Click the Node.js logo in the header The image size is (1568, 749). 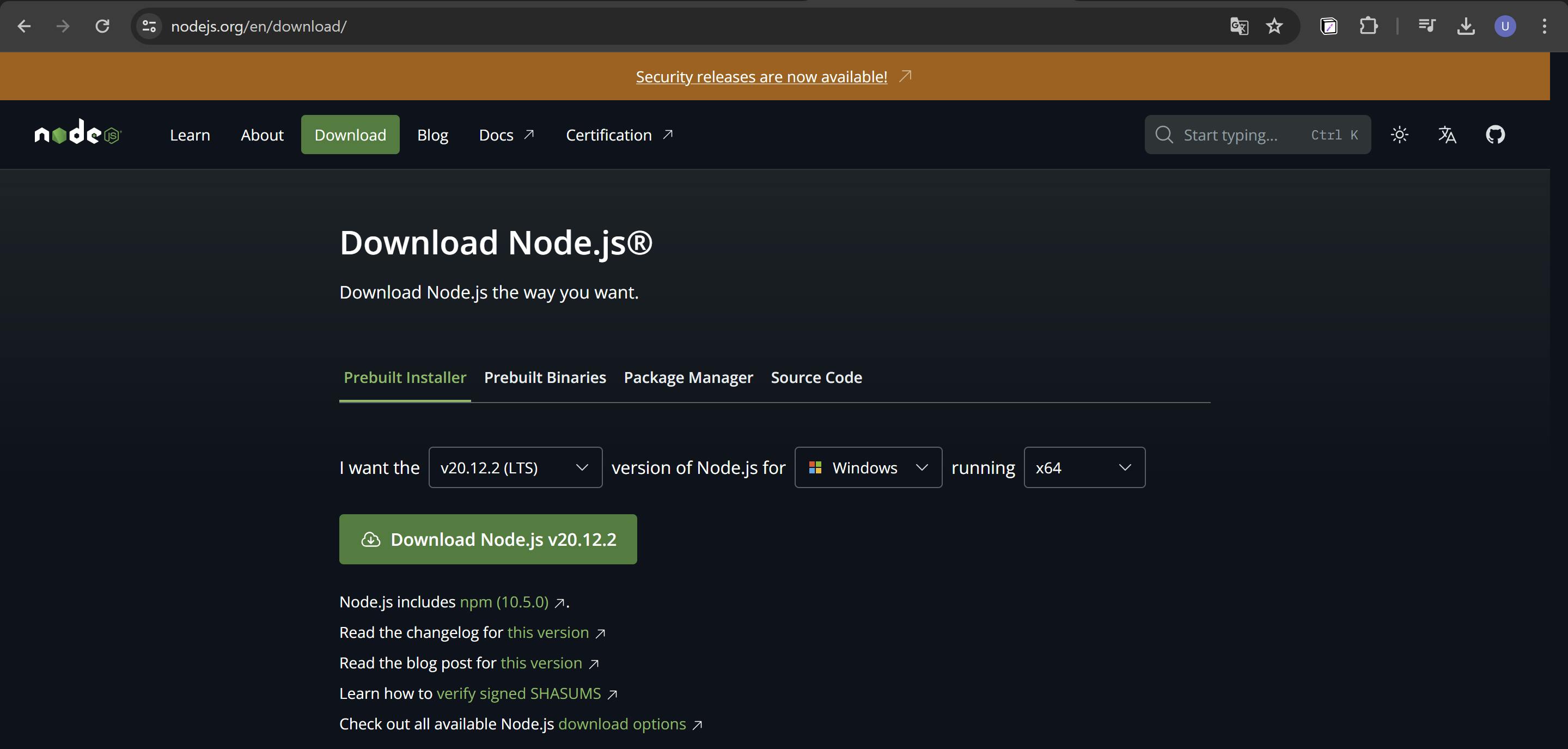pyautogui.click(x=78, y=133)
